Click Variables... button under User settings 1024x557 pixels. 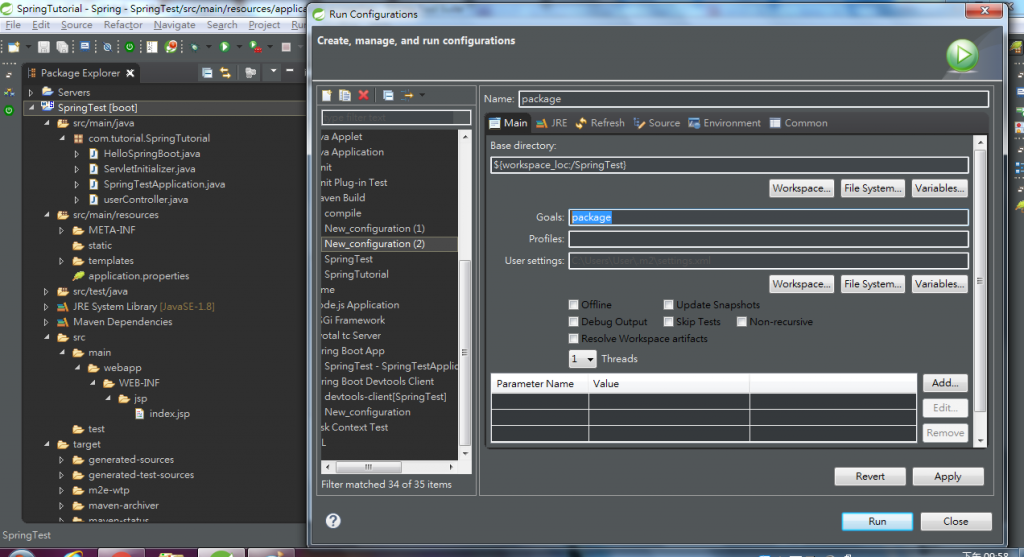coord(940,283)
